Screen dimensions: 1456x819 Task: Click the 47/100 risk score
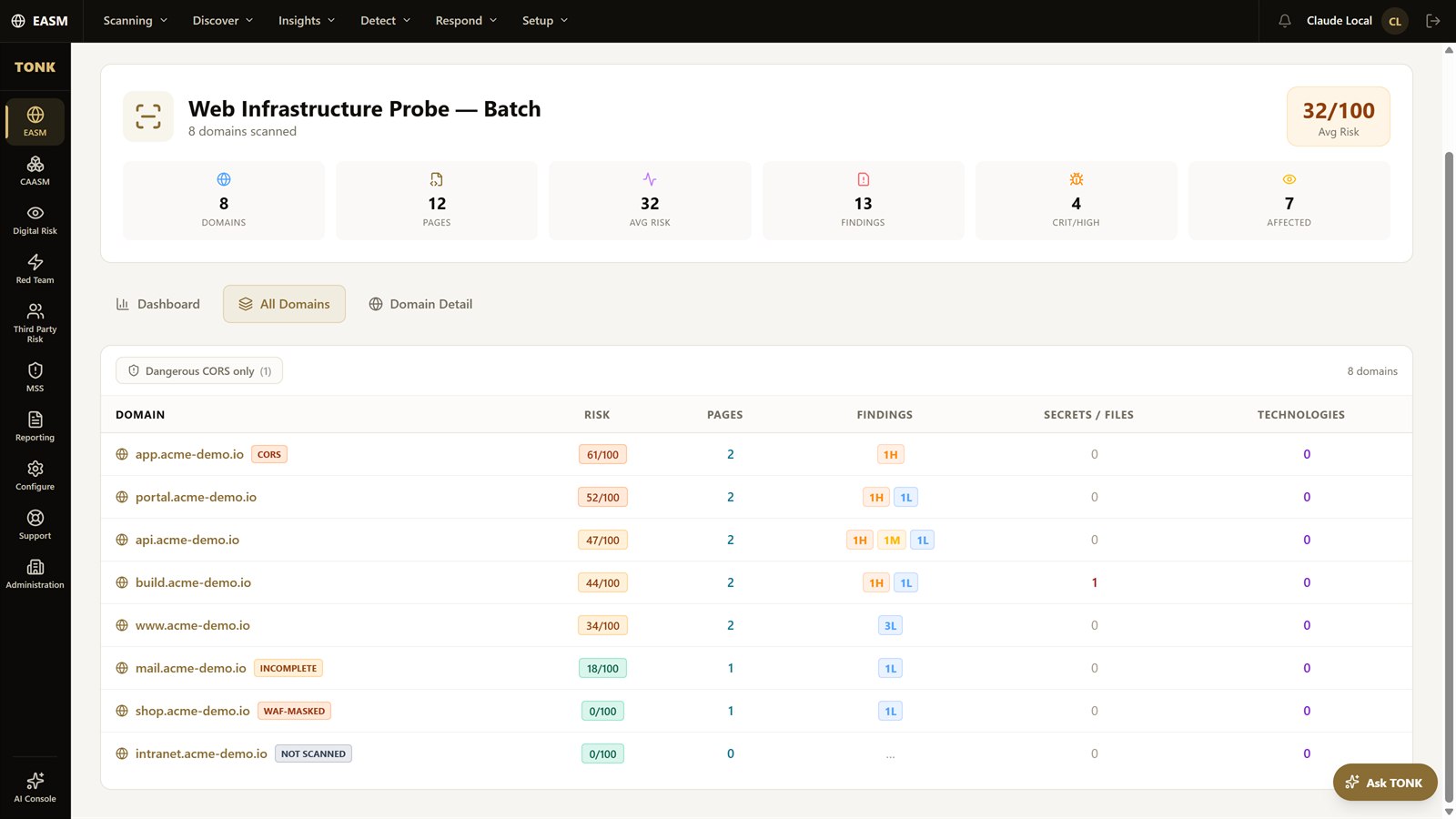[x=602, y=540]
